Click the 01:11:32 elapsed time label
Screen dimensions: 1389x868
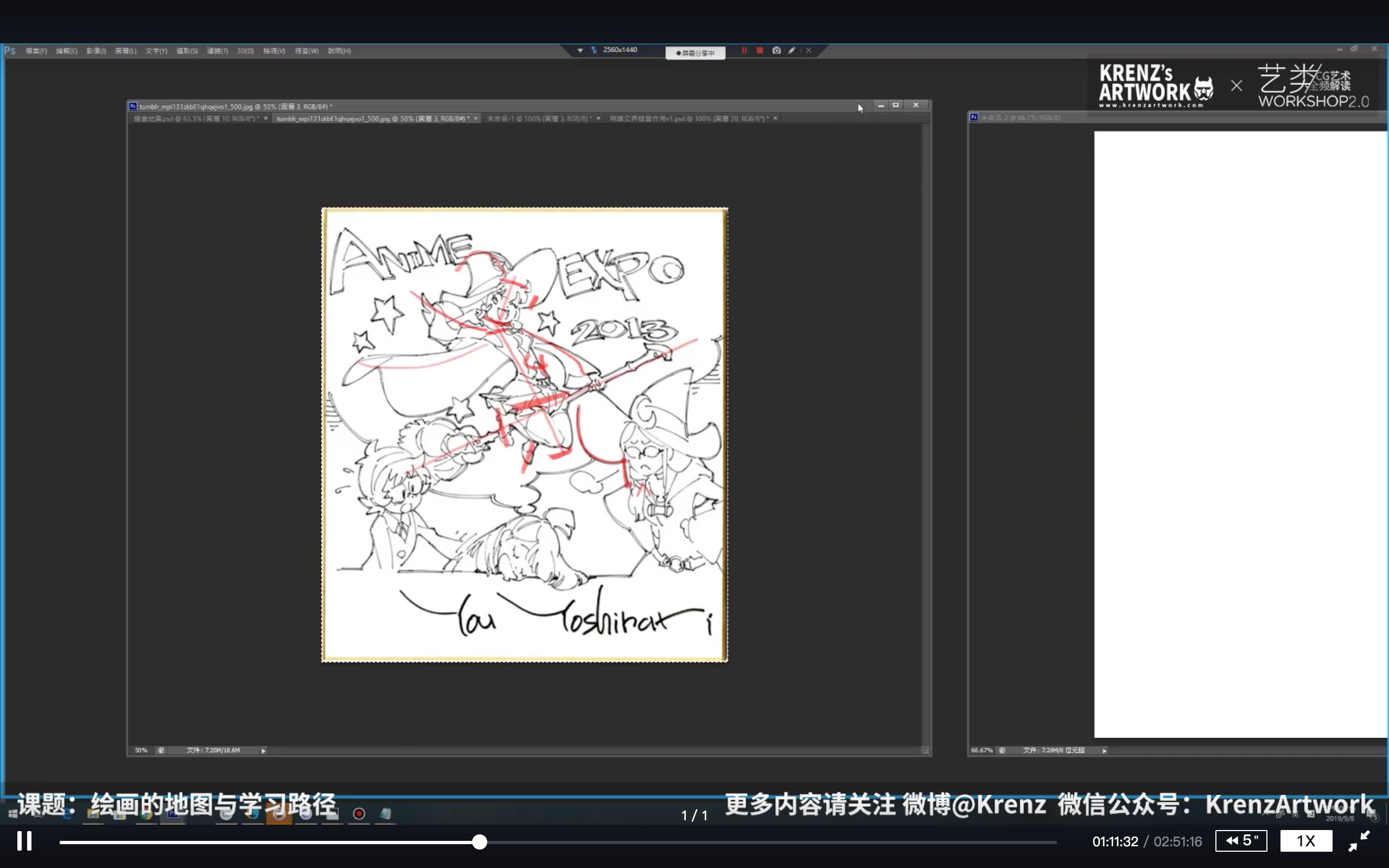coord(1114,841)
